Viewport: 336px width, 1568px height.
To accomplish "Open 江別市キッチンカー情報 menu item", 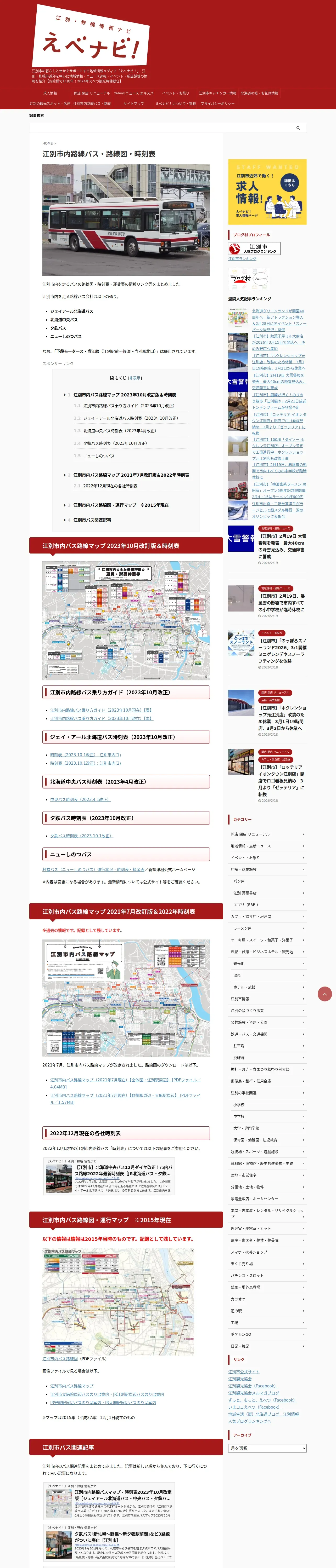I will 217,93.
